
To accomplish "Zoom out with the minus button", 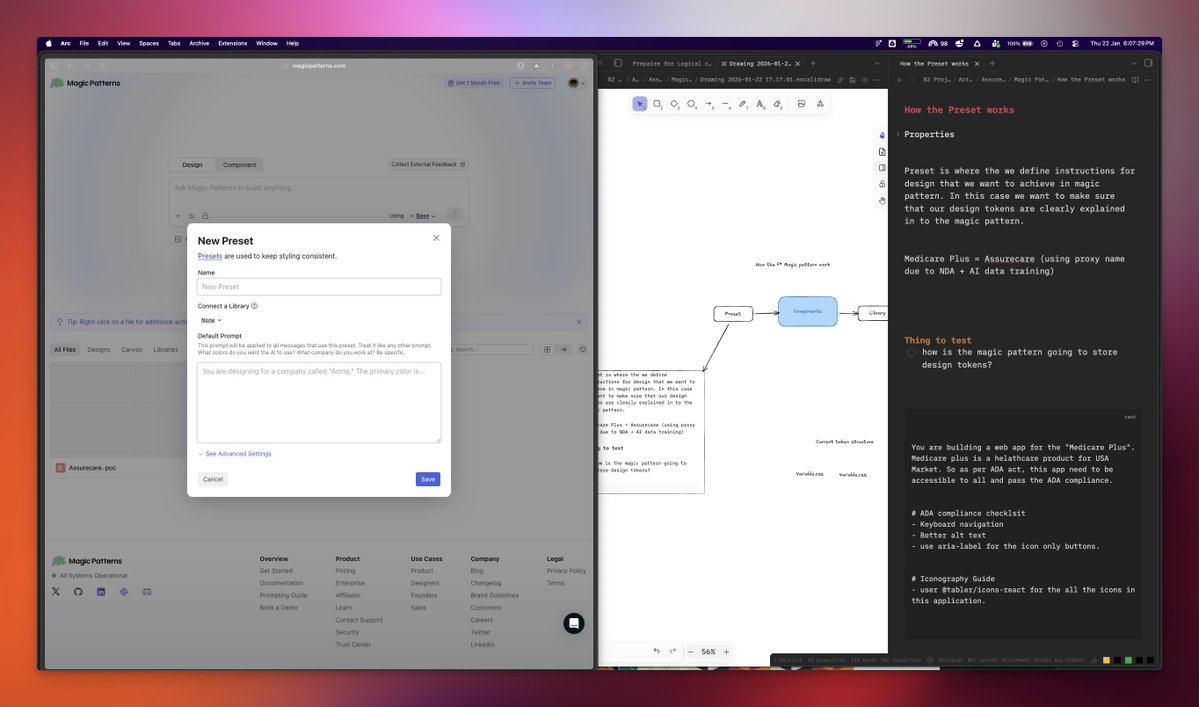I will 690,652.
